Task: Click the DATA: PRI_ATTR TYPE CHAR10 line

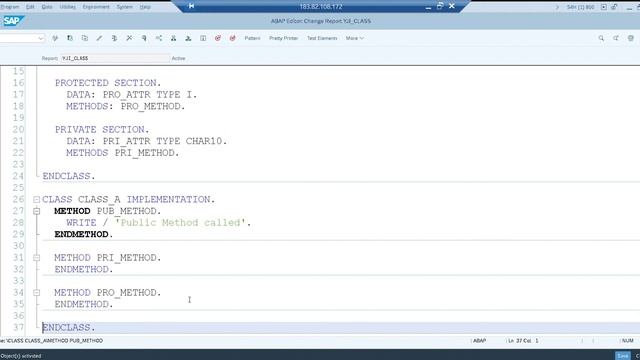Action: pyautogui.click(x=147, y=141)
